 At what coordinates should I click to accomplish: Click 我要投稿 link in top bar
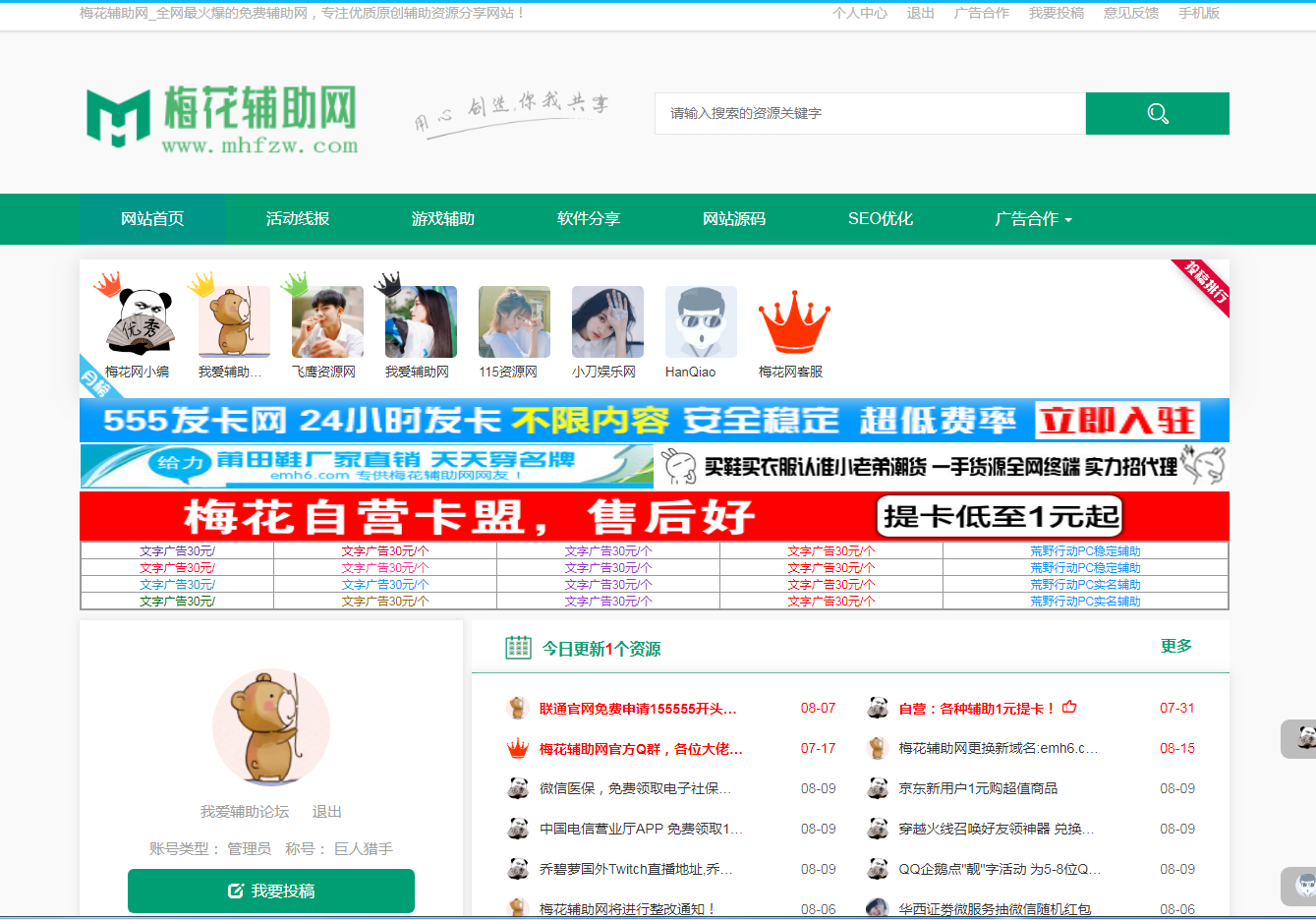point(1057,13)
